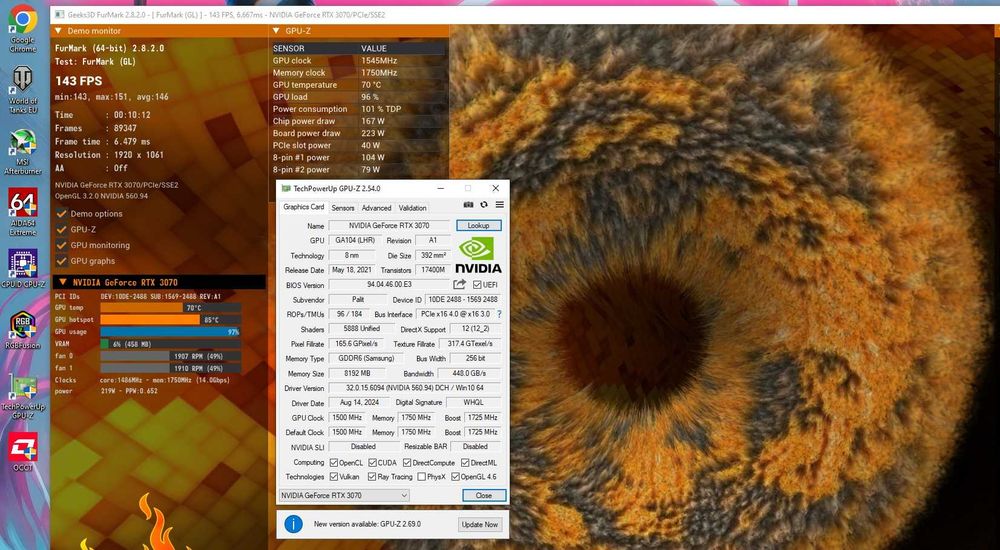Click the Driver Version field
Image resolution: width=1000 pixels, height=550 pixels.
click(415, 388)
